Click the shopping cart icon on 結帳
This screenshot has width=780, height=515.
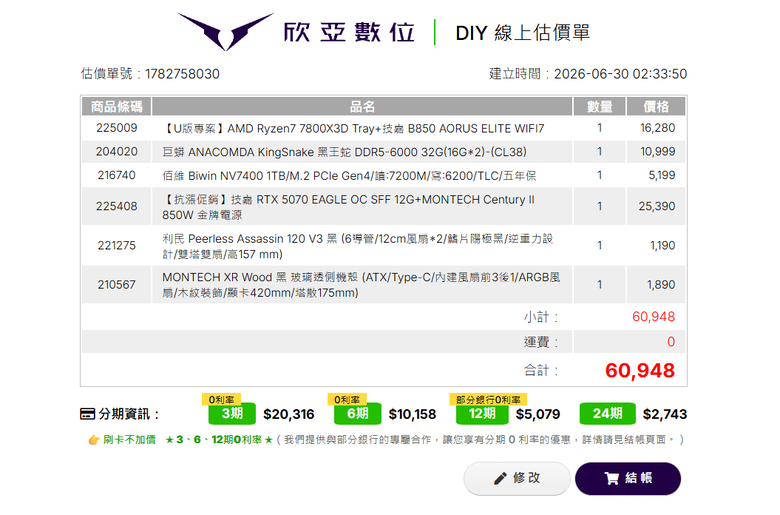612,479
